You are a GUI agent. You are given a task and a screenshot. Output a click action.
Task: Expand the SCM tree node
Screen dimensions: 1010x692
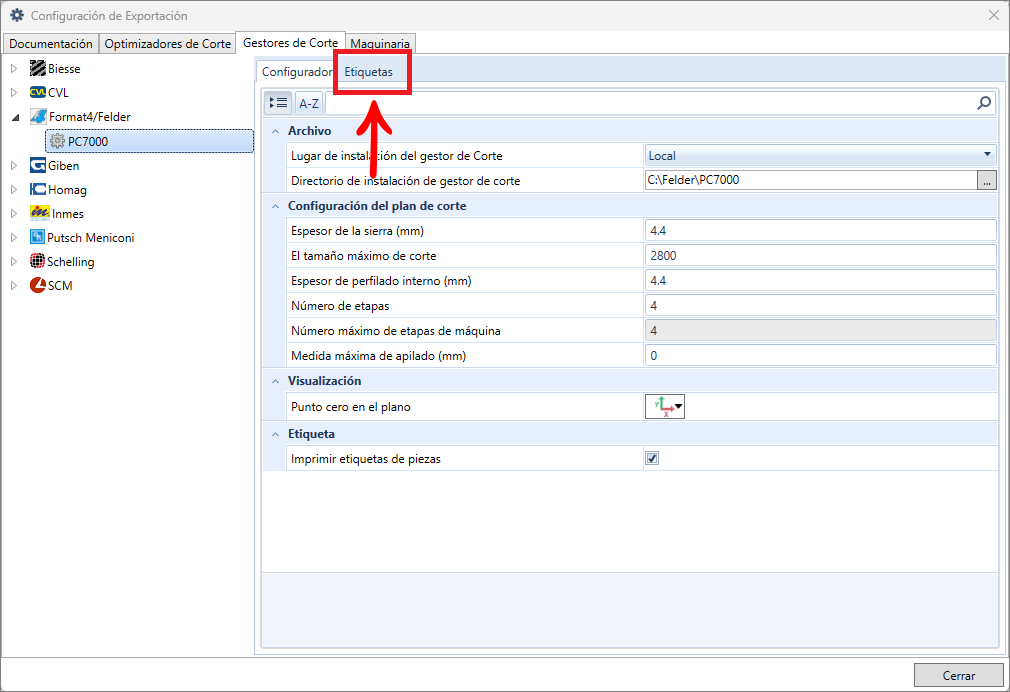point(14,285)
